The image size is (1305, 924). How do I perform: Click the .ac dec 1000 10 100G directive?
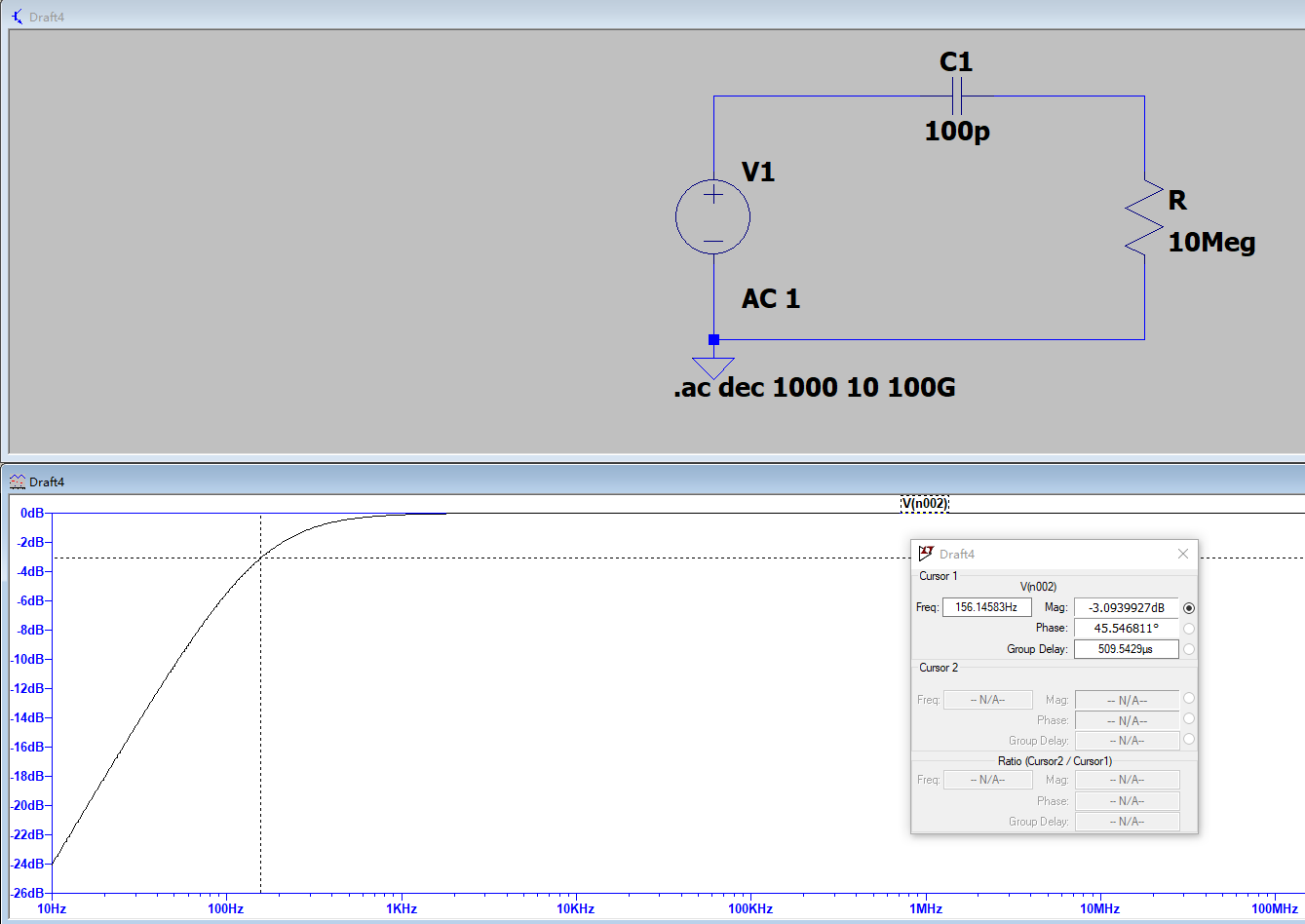[x=814, y=388]
